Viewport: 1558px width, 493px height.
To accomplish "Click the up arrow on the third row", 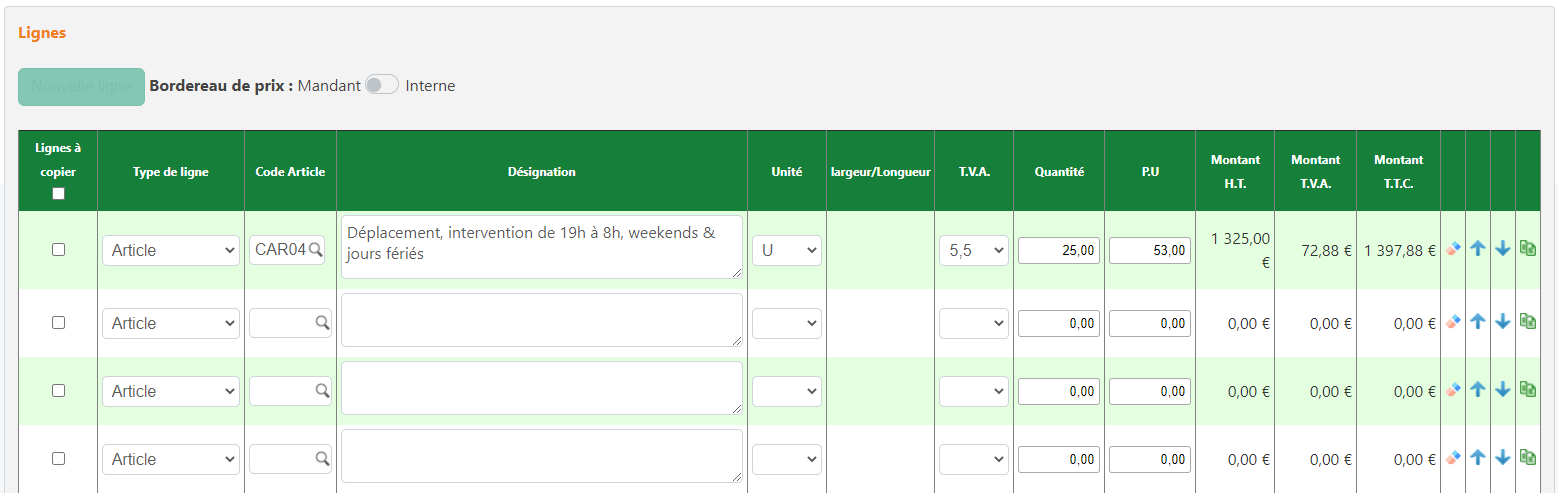I will pos(1478,389).
